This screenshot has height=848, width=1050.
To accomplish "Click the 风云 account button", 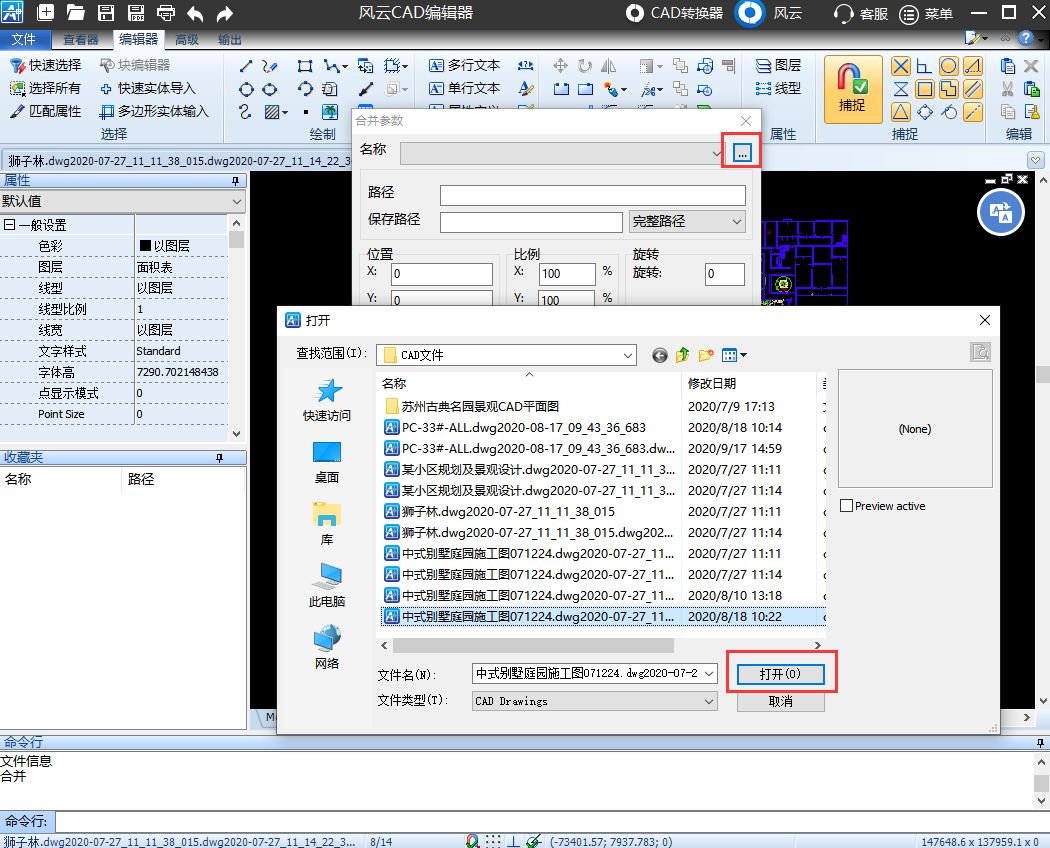I will (769, 13).
